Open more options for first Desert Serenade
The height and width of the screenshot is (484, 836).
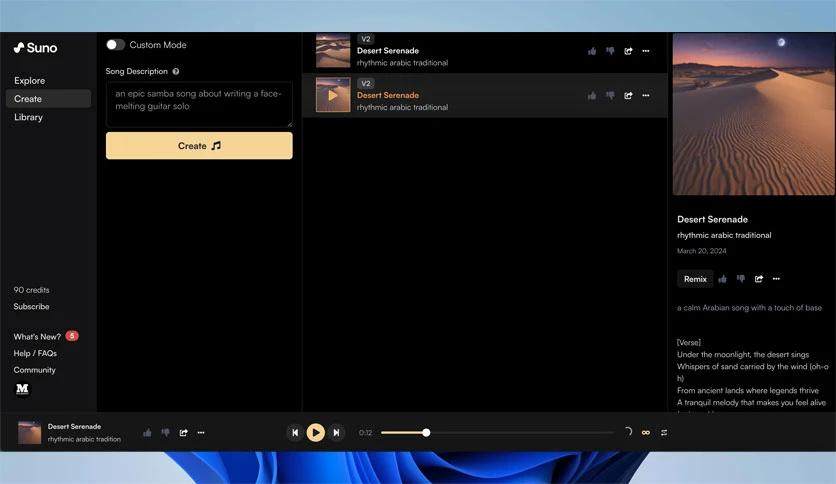click(646, 51)
